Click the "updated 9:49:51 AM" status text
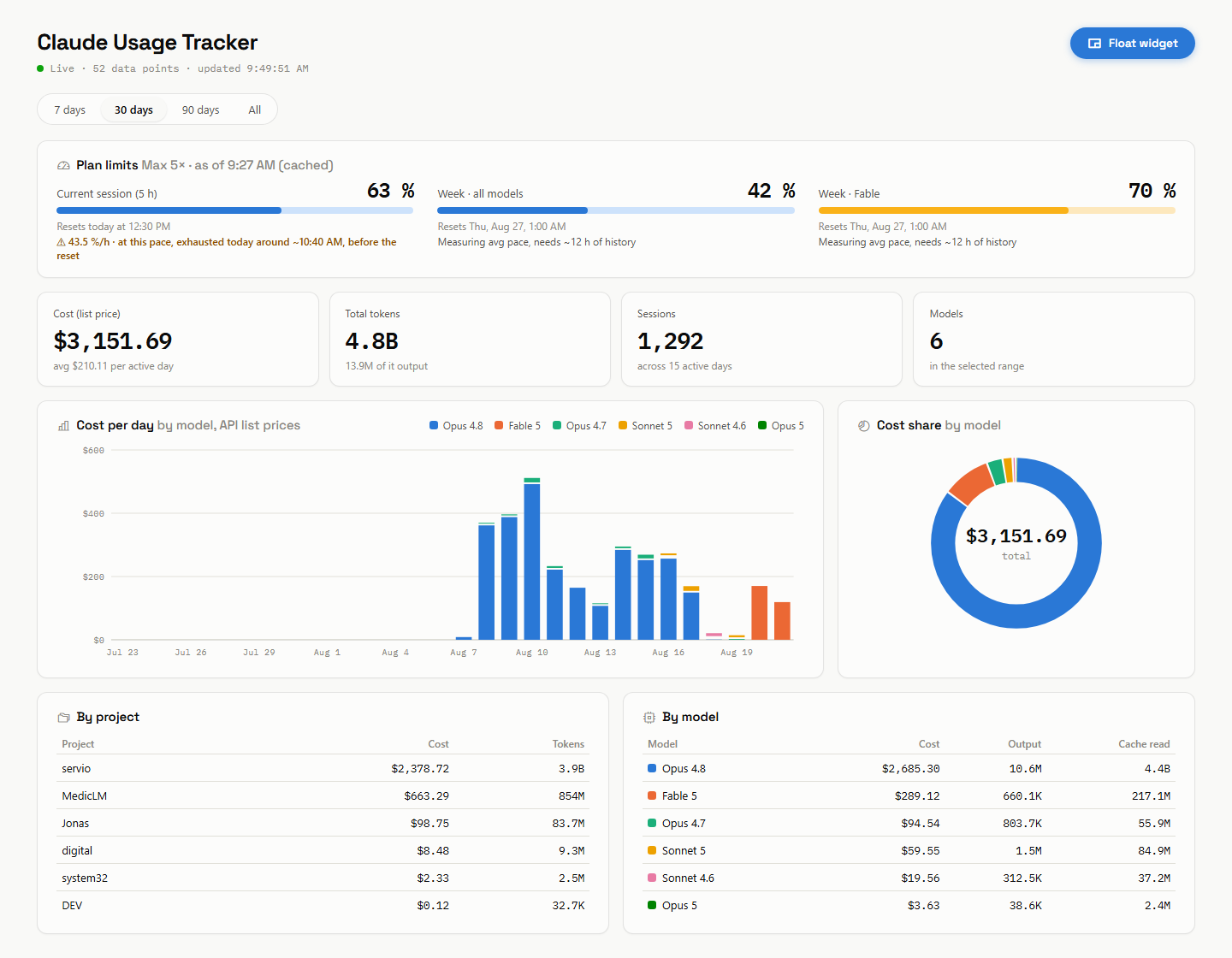 [x=253, y=68]
